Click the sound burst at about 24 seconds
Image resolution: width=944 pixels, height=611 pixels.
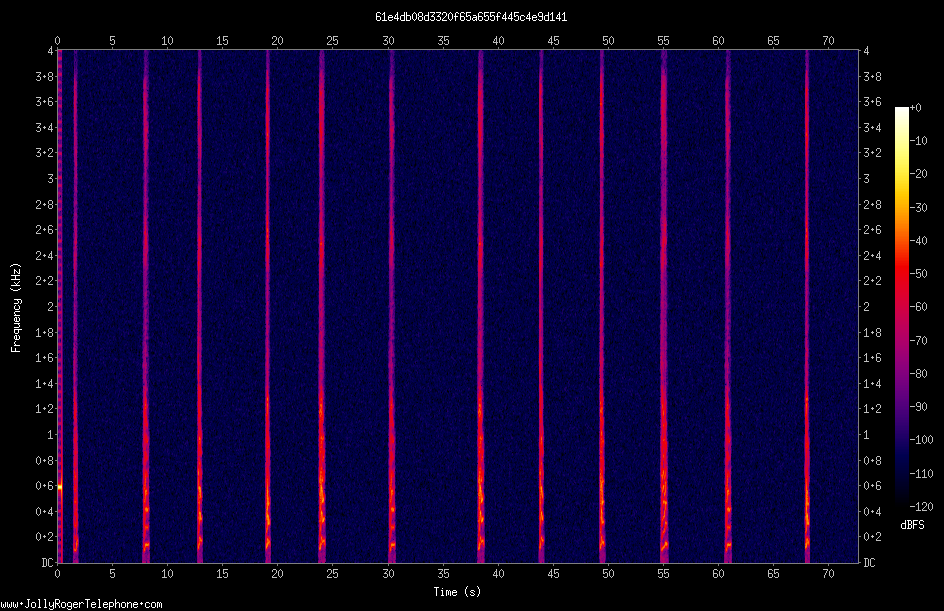[321, 307]
